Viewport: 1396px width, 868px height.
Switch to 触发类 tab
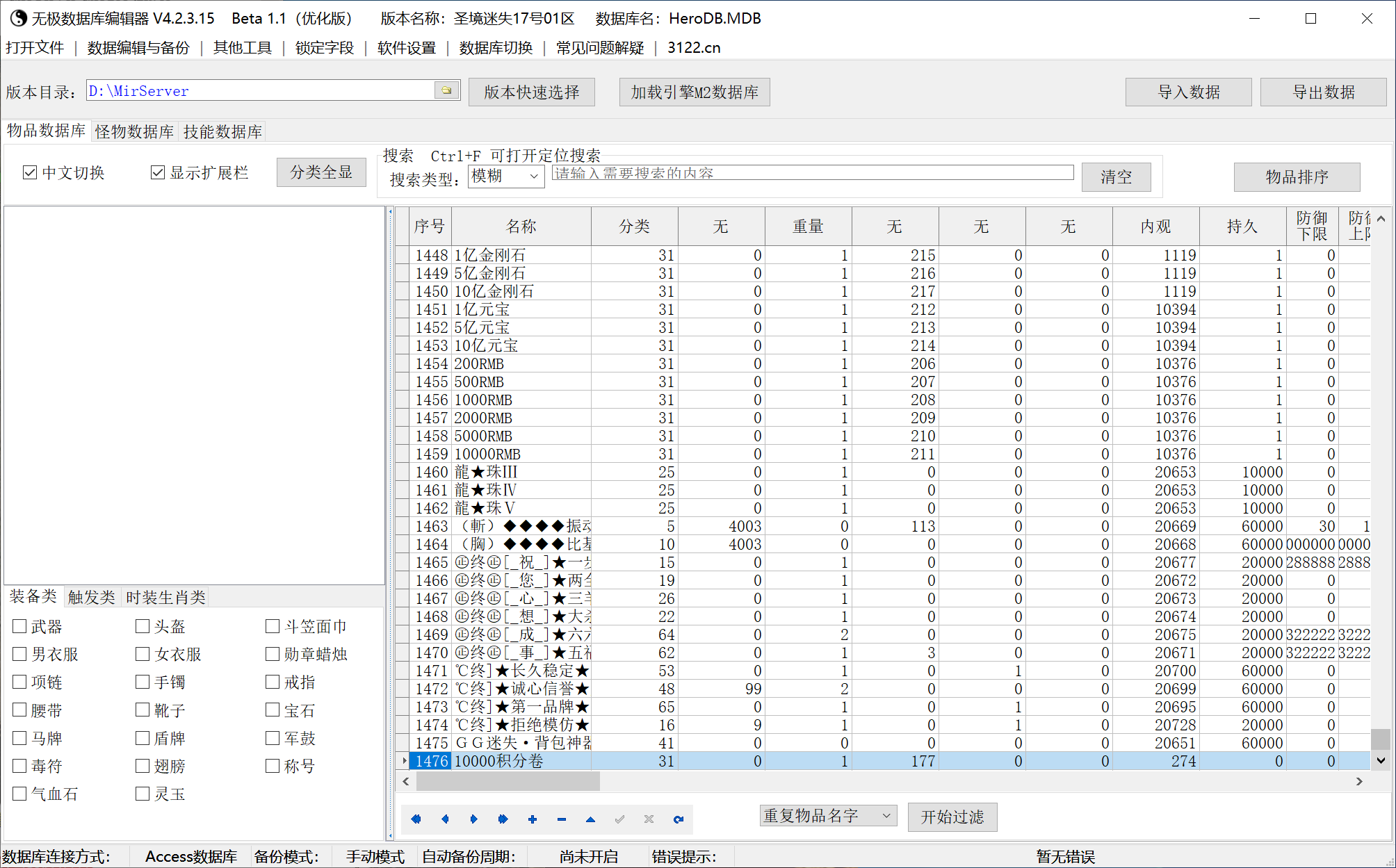point(91,597)
